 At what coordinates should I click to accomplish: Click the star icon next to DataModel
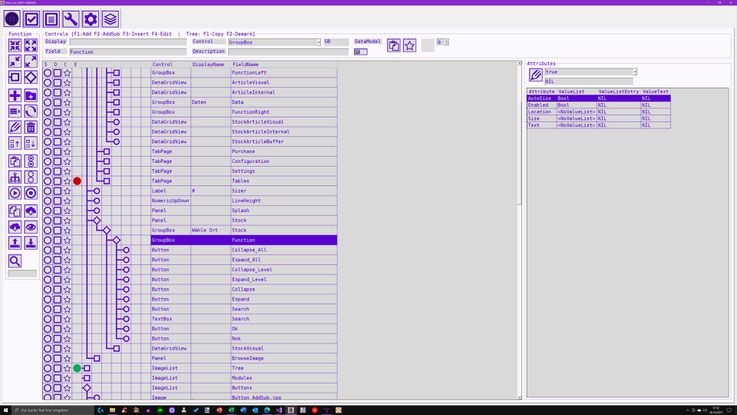(410, 46)
